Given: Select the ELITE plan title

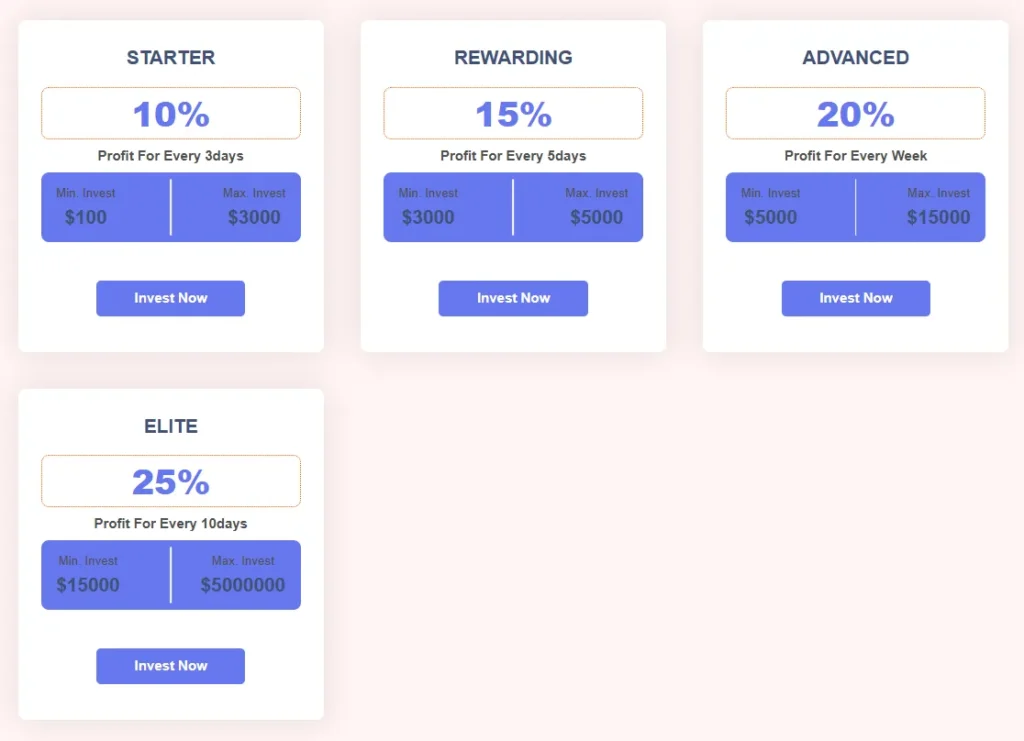Looking at the screenshot, I should coord(170,426).
